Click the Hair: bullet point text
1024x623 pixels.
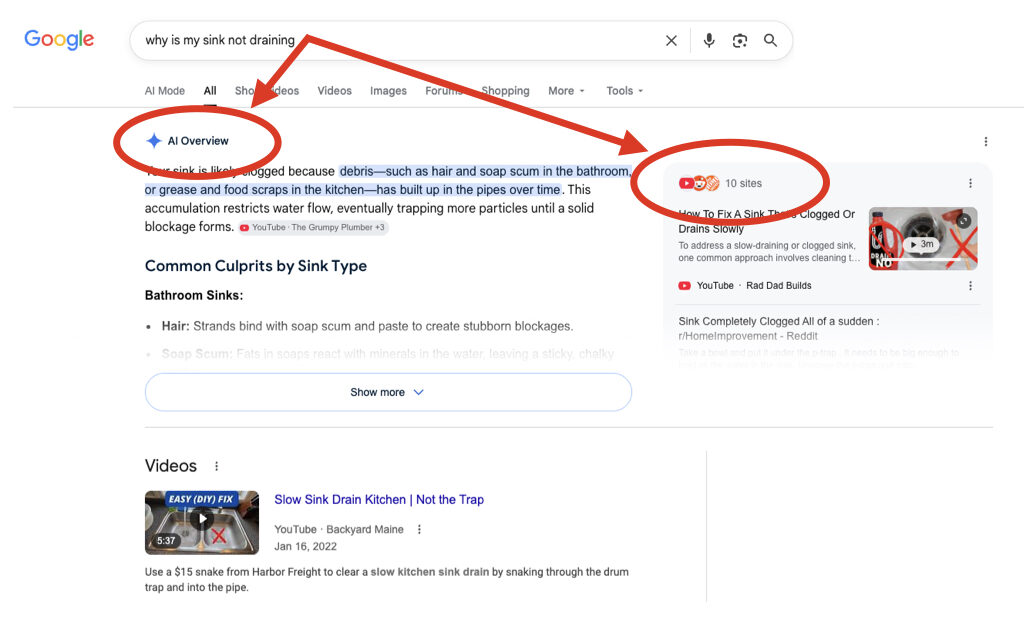click(367, 326)
